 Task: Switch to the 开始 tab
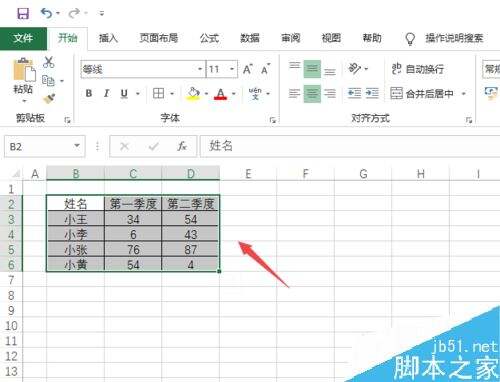pos(67,38)
